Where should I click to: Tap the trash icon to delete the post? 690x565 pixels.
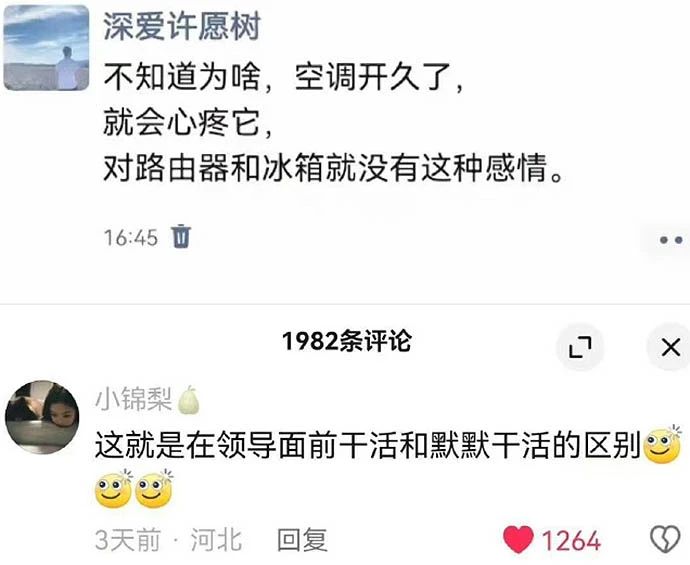pos(181,236)
